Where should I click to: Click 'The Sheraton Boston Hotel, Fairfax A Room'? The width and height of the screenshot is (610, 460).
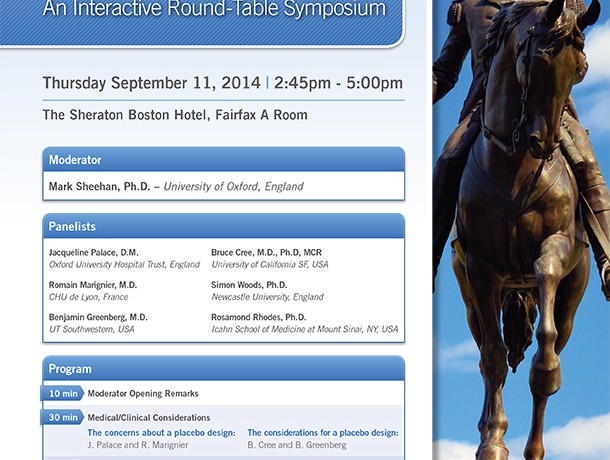point(175,115)
